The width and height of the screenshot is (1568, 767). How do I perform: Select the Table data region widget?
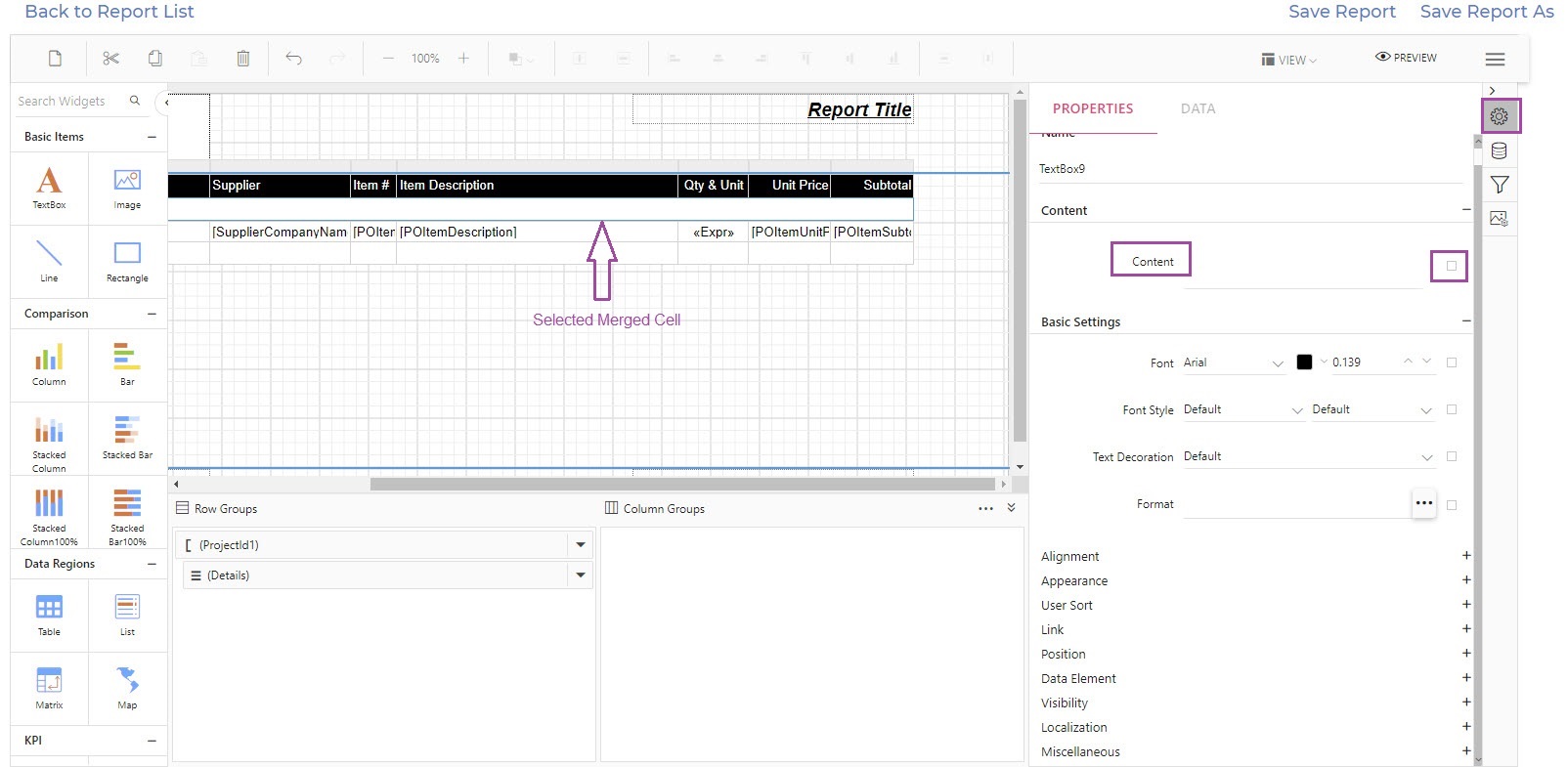click(x=49, y=615)
